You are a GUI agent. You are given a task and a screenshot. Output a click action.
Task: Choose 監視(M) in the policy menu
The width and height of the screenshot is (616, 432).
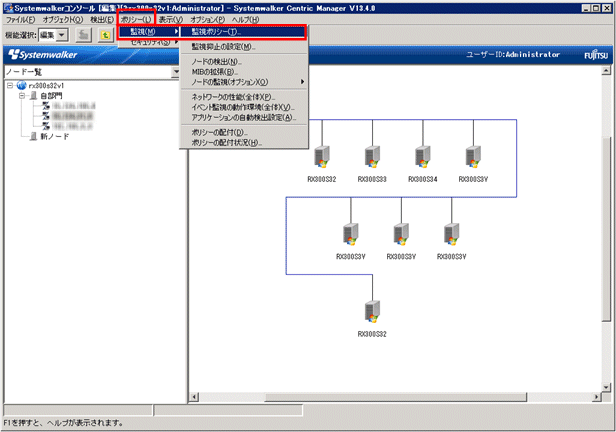pos(149,32)
